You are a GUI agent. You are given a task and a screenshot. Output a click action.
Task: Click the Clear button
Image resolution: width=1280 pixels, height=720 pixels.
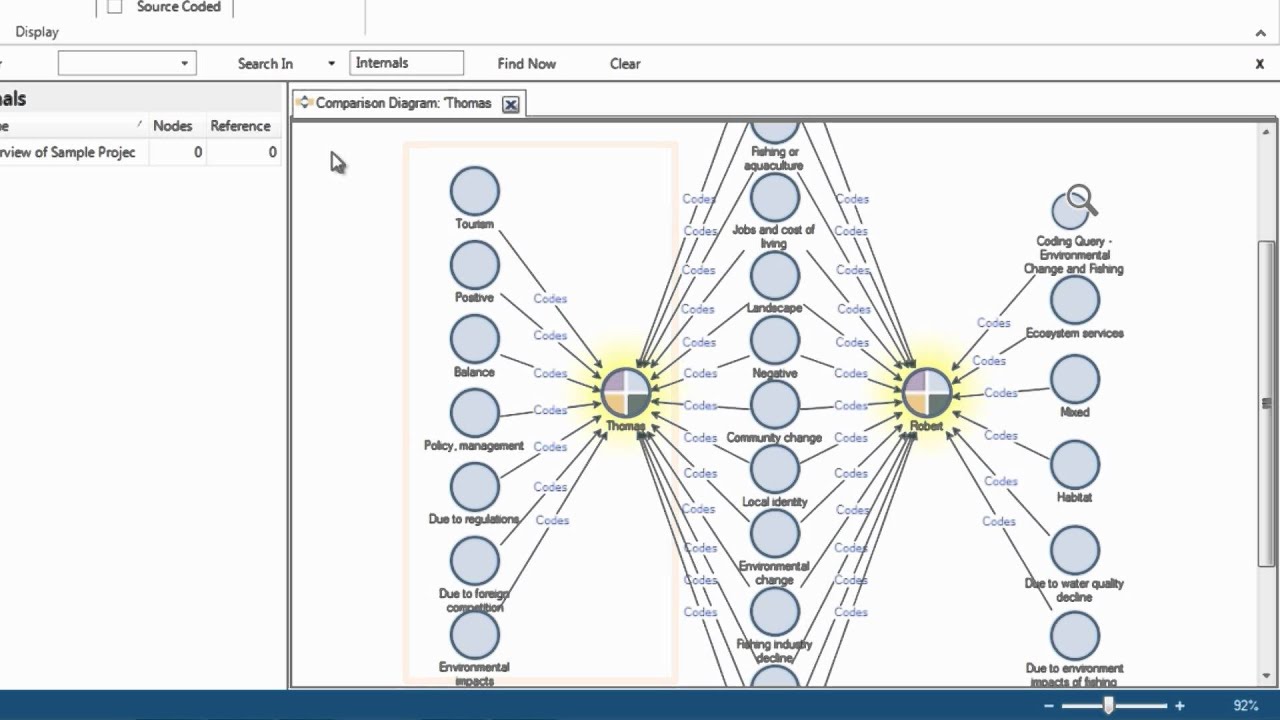tap(625, 64)
